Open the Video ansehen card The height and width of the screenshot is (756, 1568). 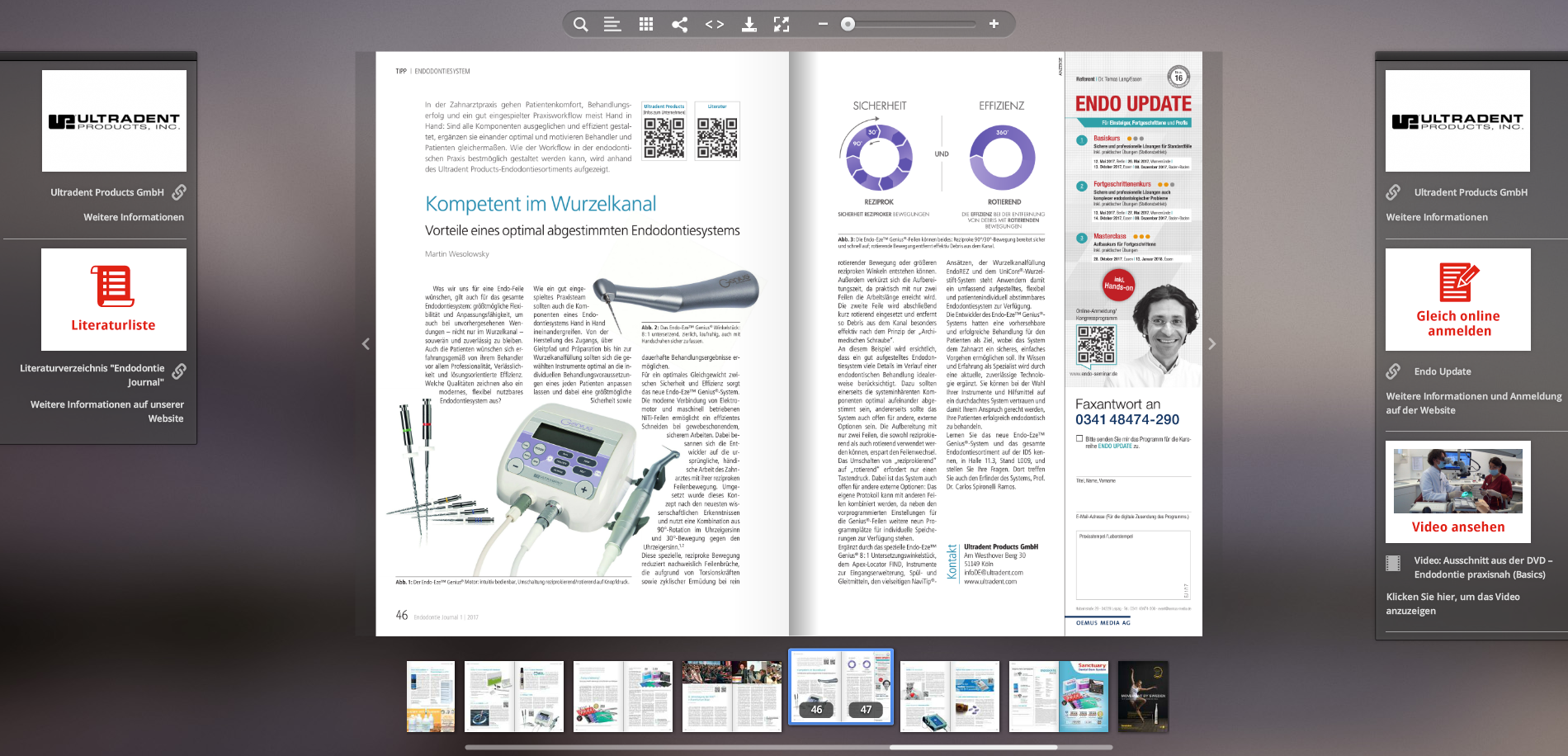pyautogui.click(x=1457, y=492)
